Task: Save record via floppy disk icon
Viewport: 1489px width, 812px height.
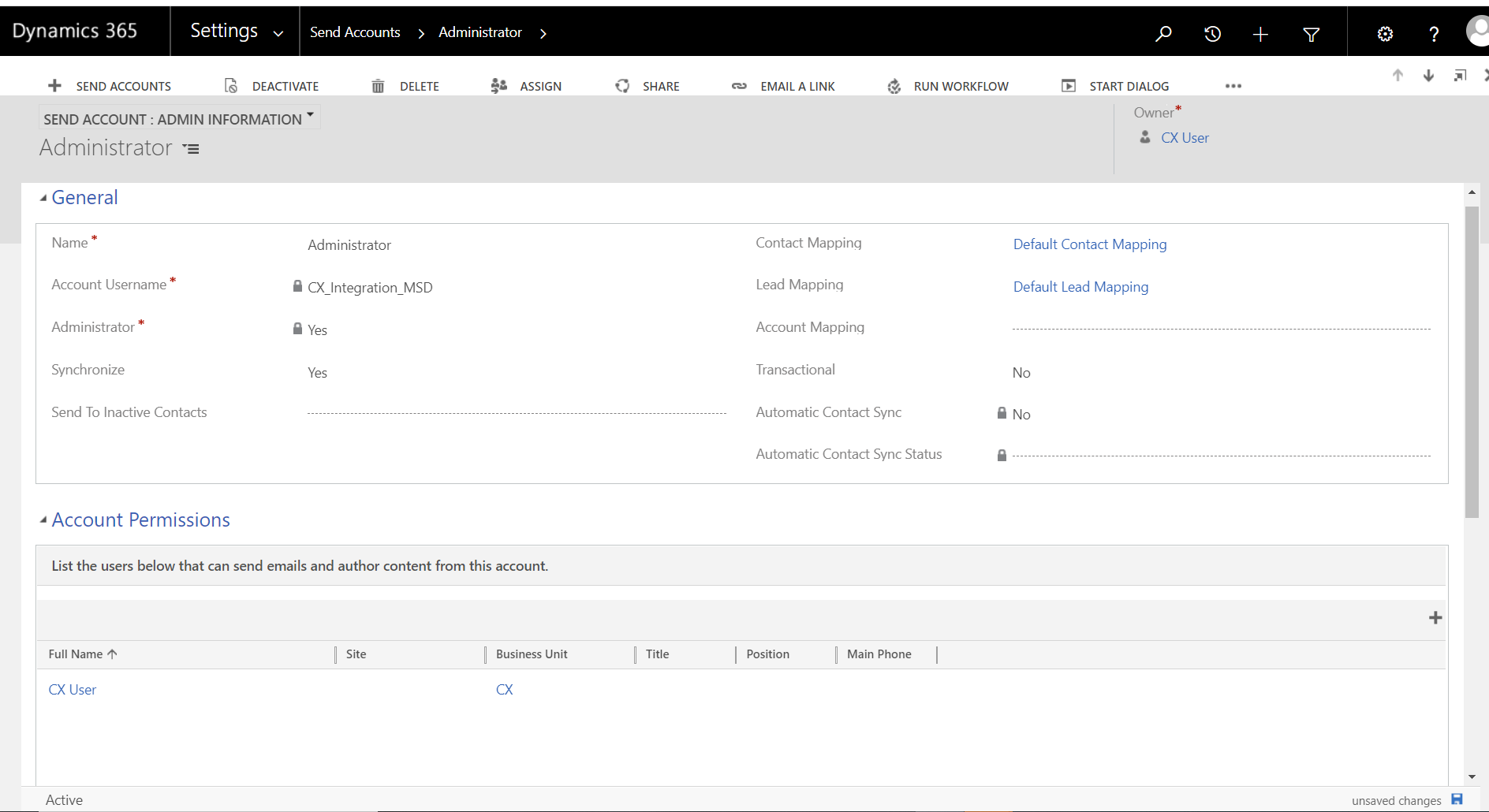Action: click(1457, 799)
